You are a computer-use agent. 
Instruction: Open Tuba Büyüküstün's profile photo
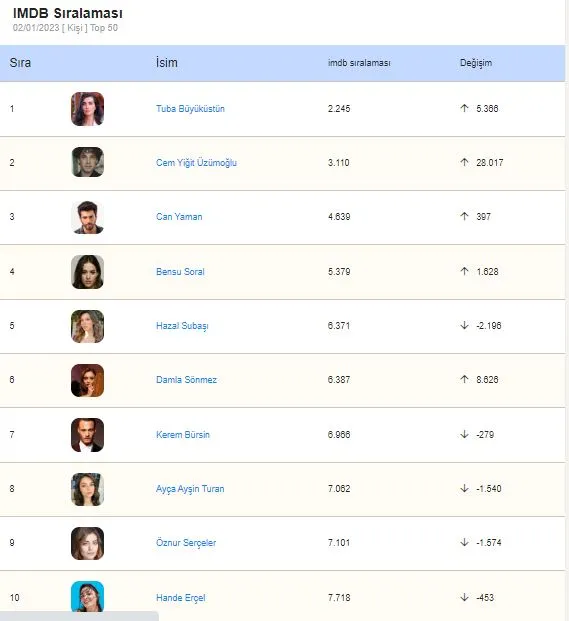pyautogui.click(x=88, y=109)
